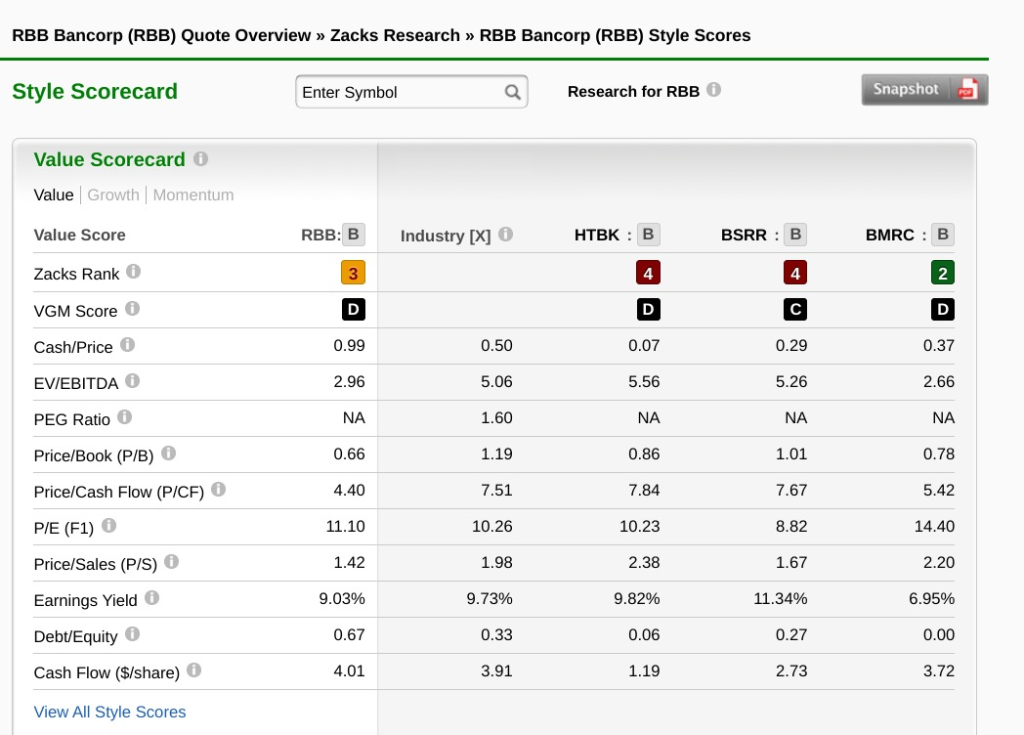Click RBB Cash/Price value 0.99
1024x735 pixels.
(349, 346)
